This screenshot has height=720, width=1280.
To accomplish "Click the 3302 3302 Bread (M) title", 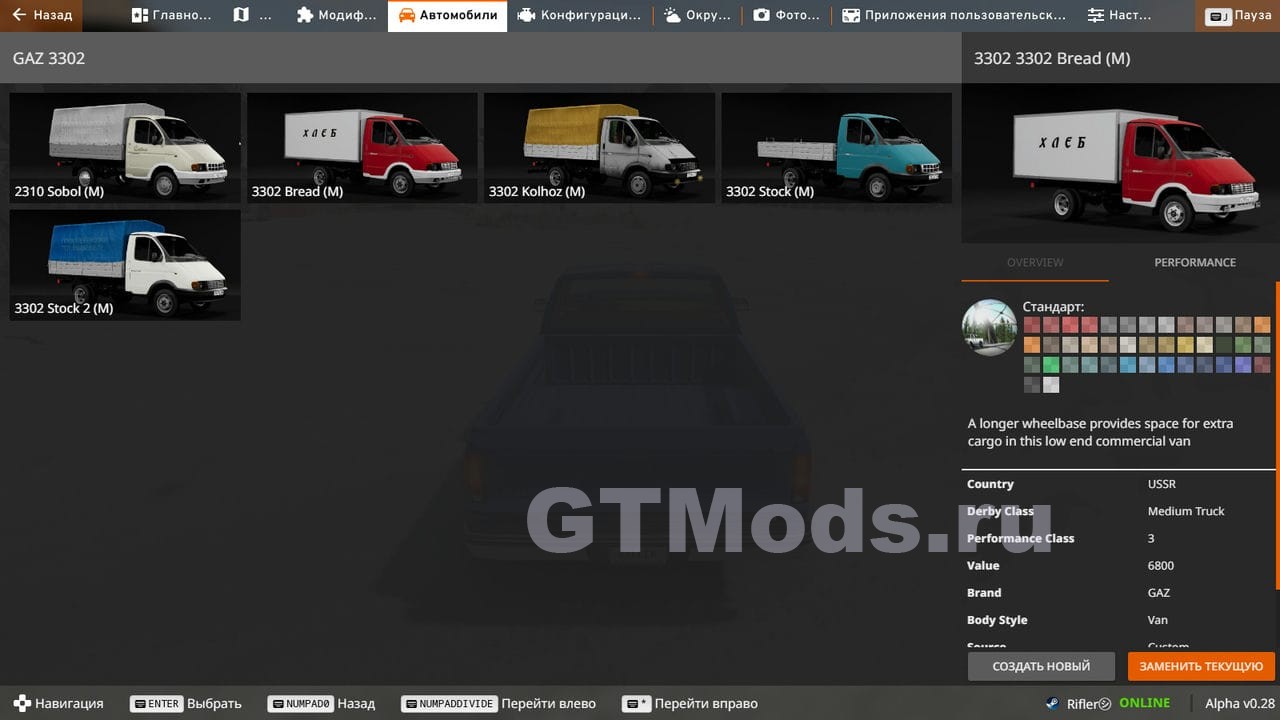I will point(1052,58).
